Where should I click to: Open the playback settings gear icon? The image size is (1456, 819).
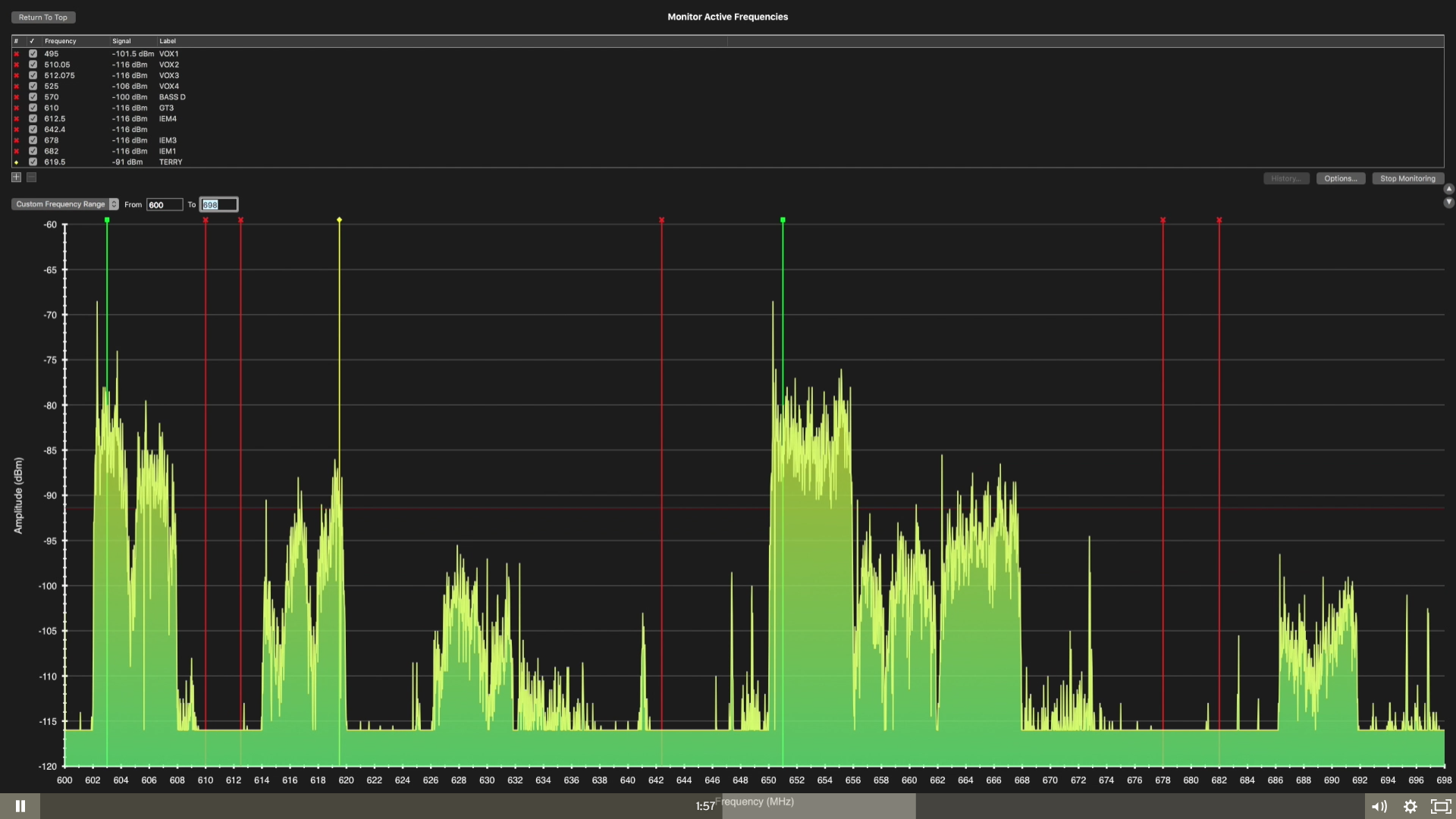click(x=1411, y=806)
